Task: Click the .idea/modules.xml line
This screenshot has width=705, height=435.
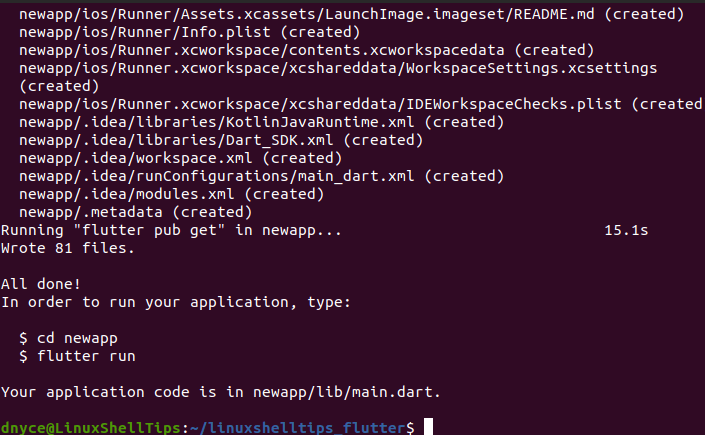Action: click(x=171, y=194)
